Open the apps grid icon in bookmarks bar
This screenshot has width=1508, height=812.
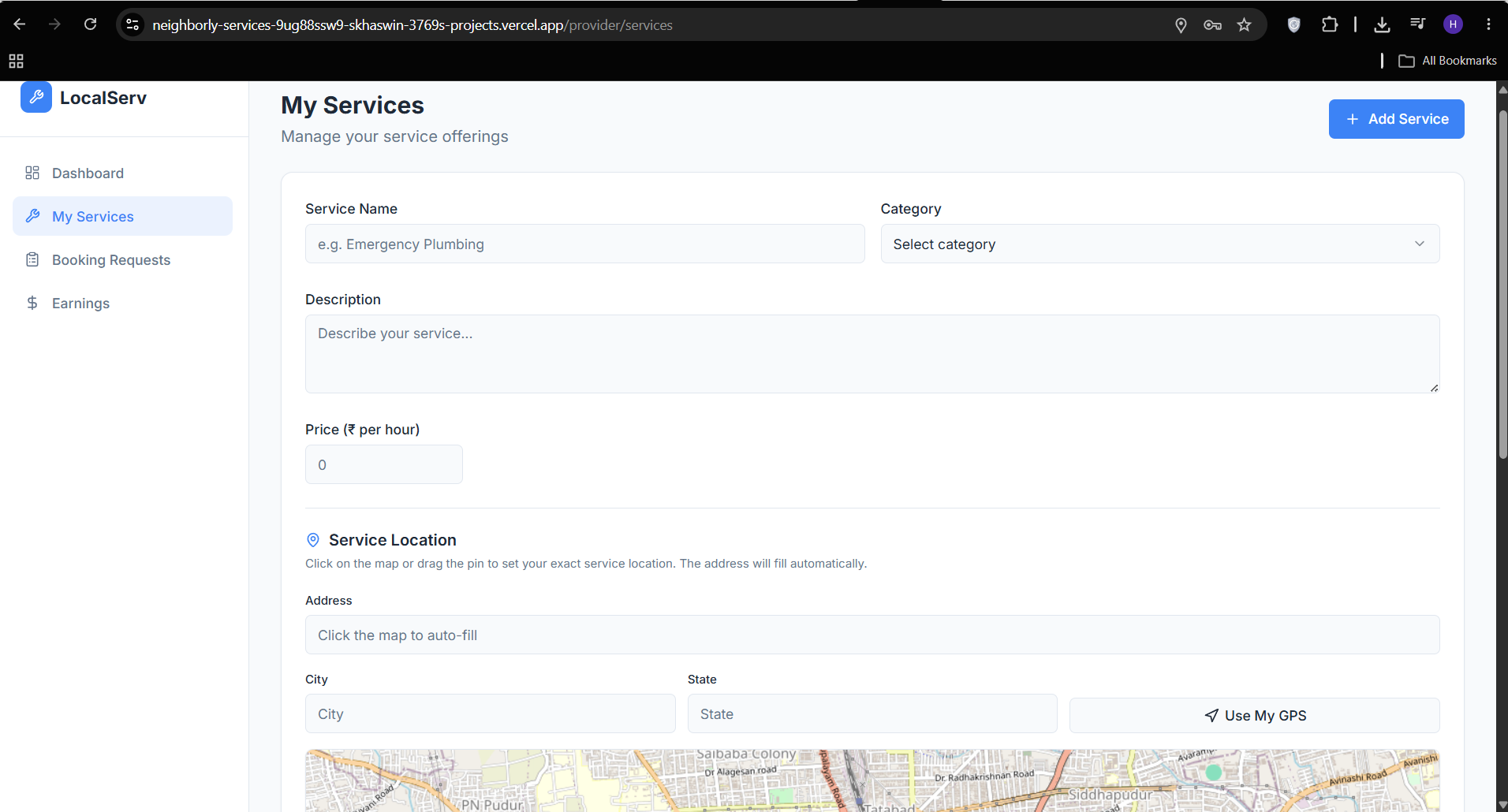16,61
